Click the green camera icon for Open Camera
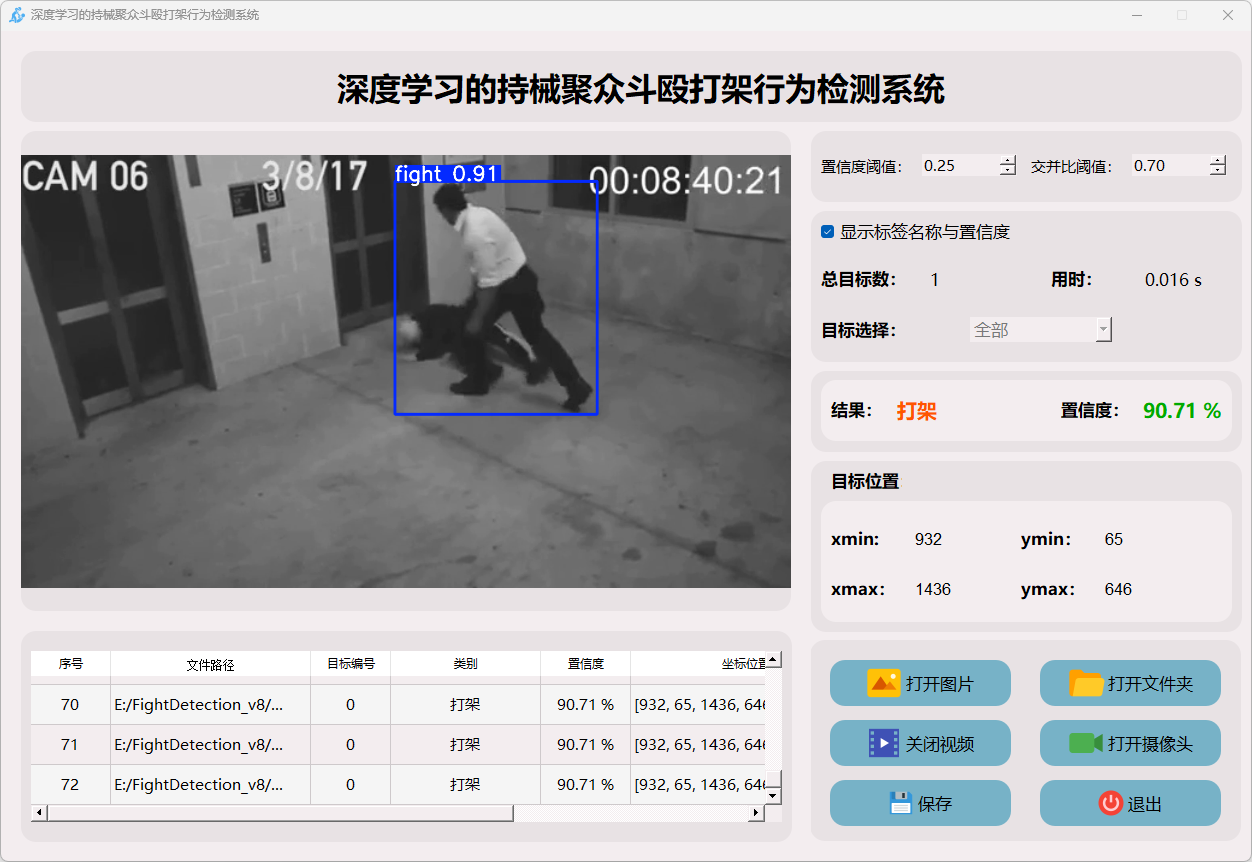Viewport: 1252px width, 862px height. point(1086,744)
